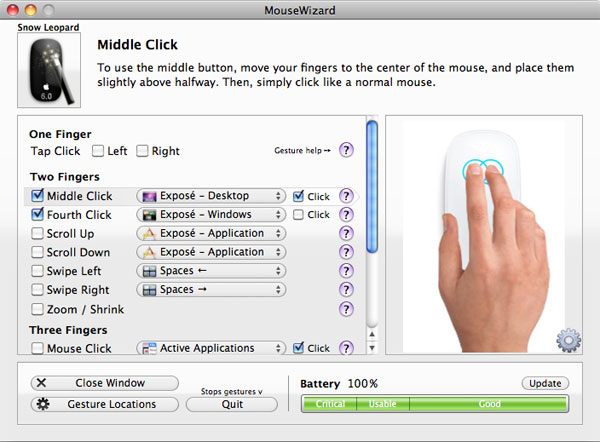Open the Spaces ← action dropdown

point(211,271)
